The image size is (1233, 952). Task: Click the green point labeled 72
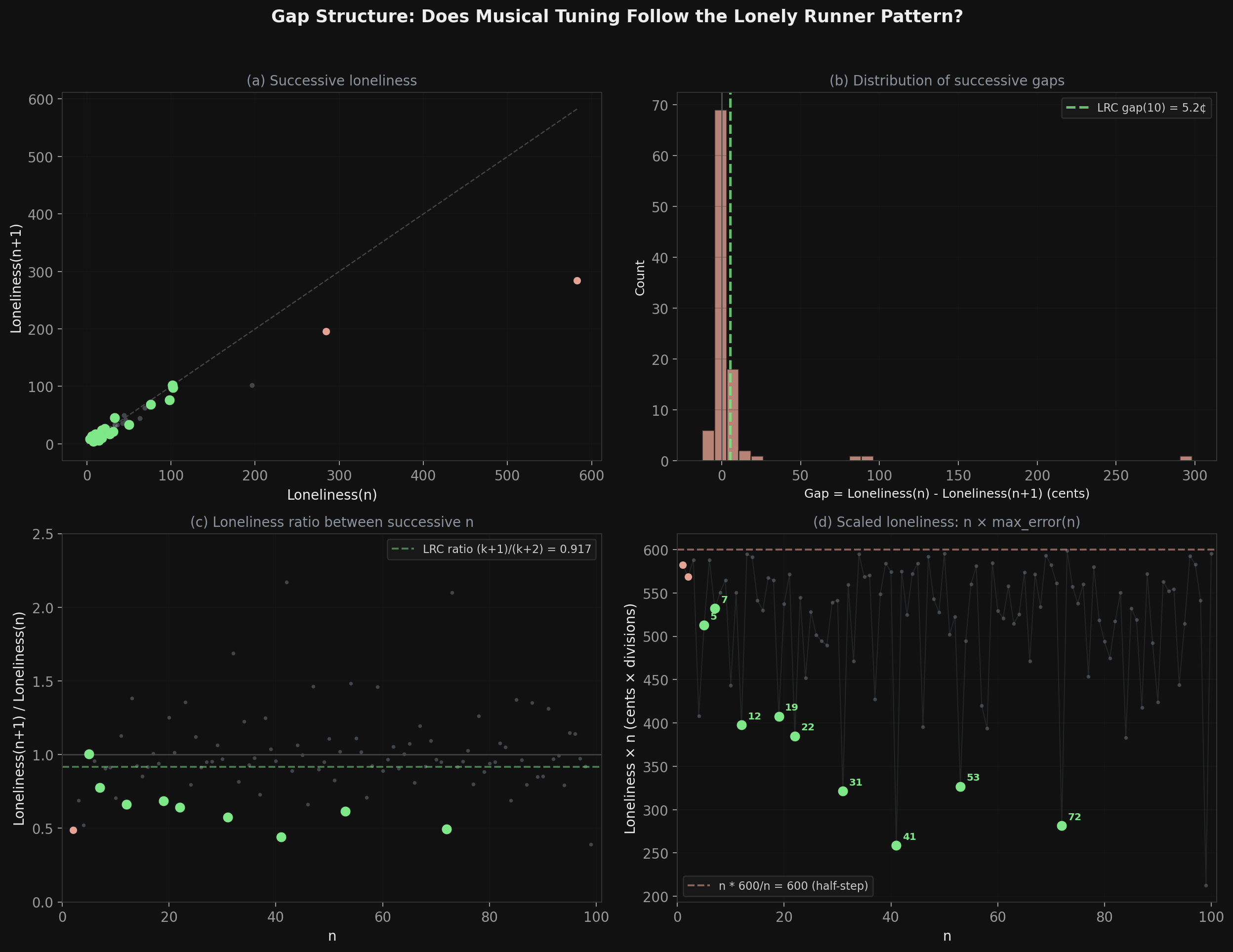[1062, 826]
